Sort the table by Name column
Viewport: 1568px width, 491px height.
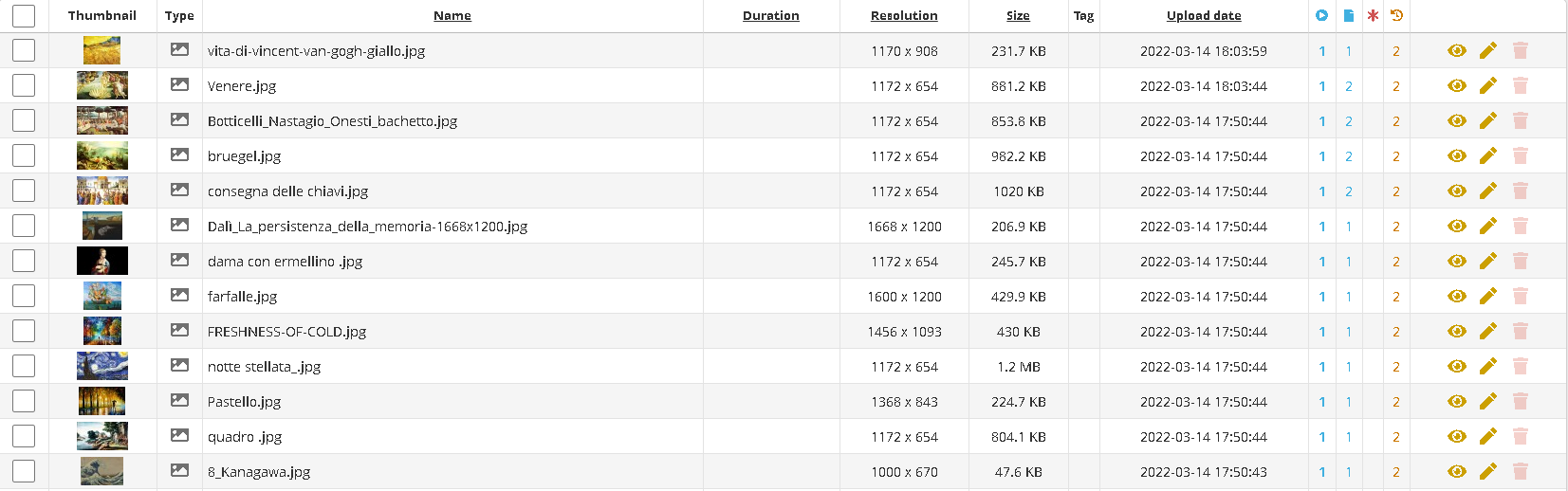(452, 15)
